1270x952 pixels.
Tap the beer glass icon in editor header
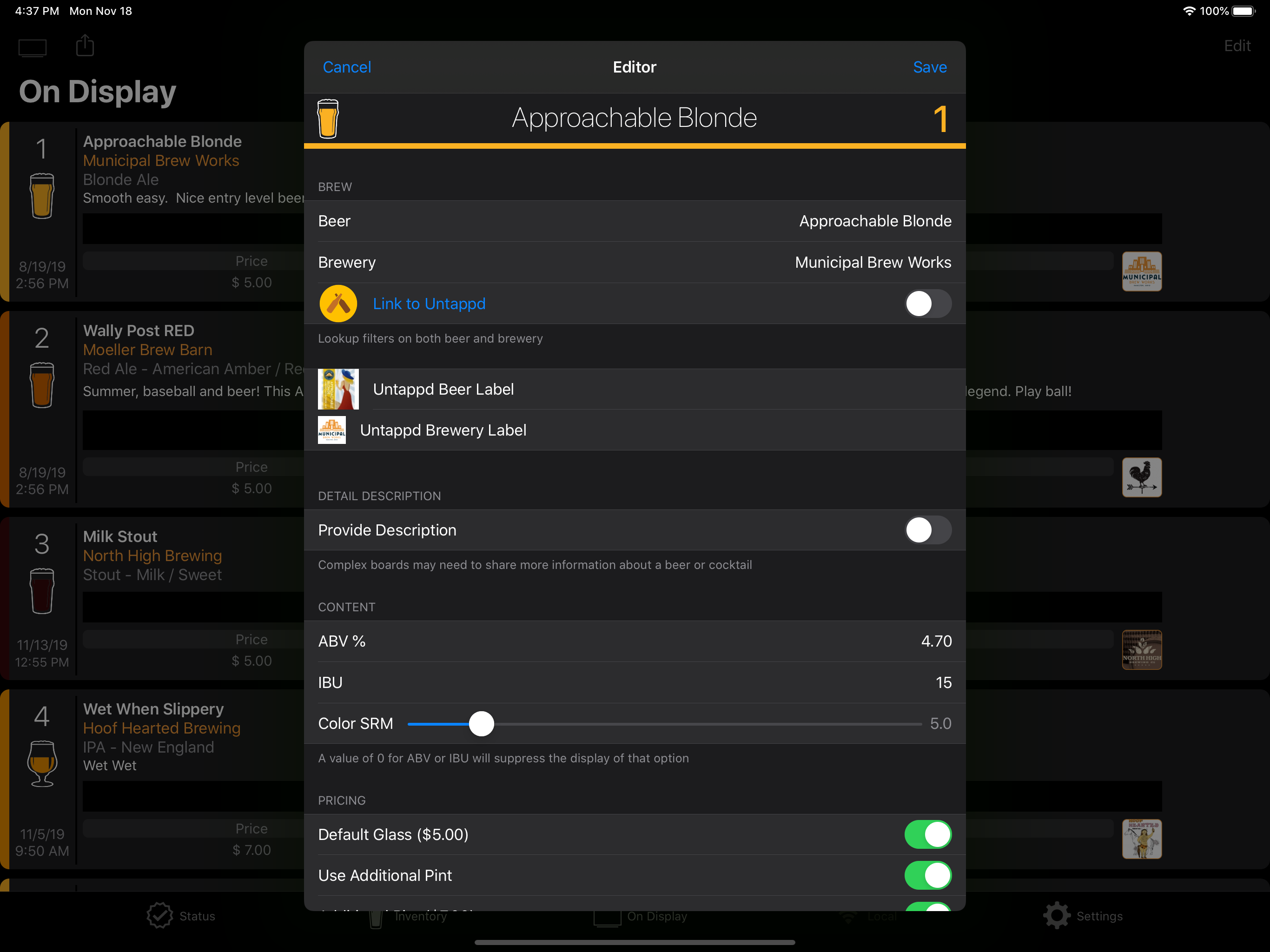(328, 118)
